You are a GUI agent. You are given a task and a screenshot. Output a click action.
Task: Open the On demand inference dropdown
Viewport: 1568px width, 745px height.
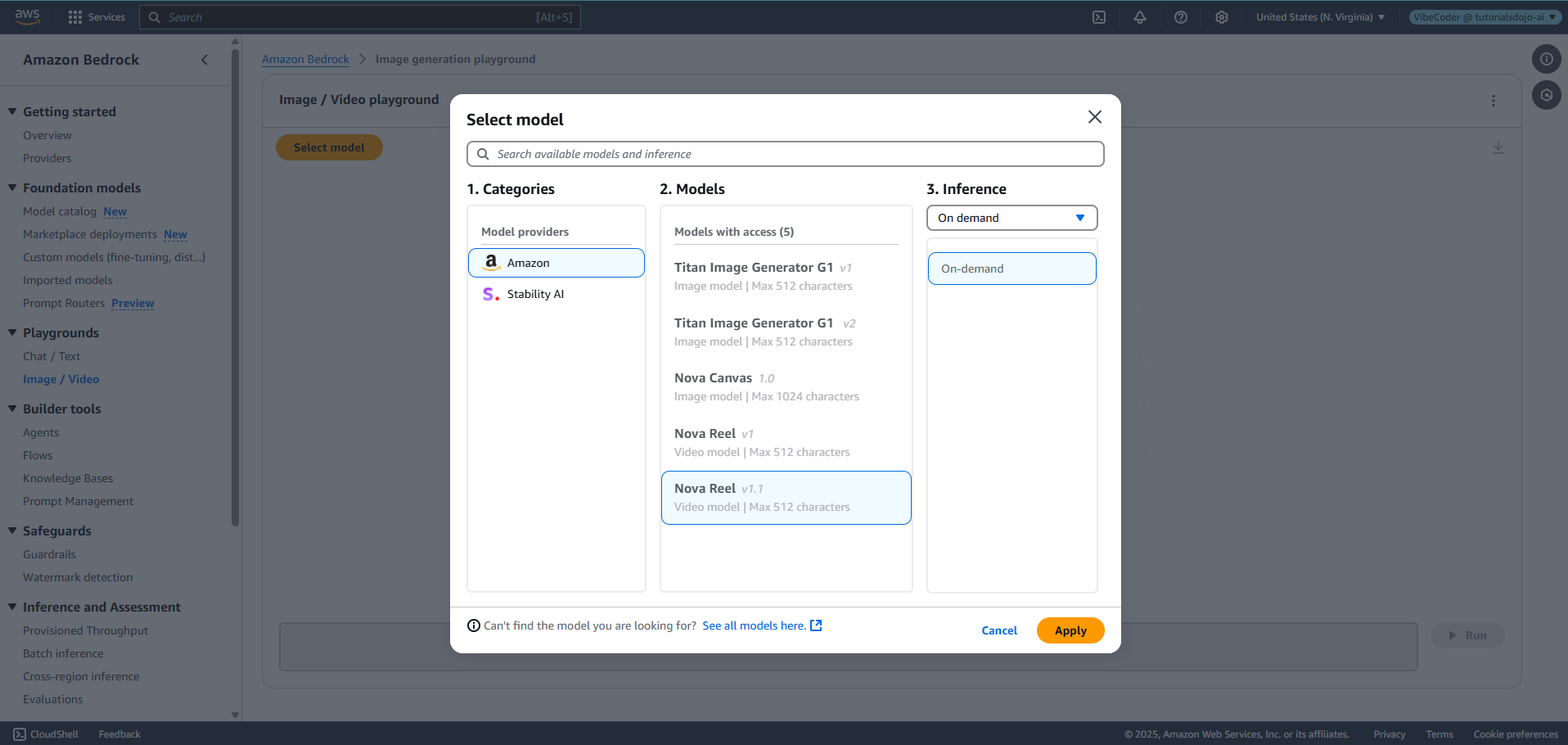coord(1012,218)
